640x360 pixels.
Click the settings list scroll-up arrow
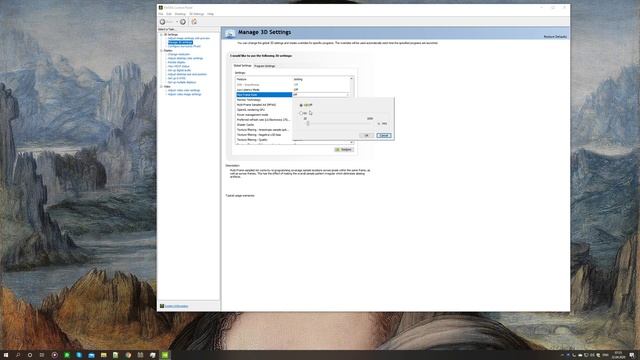coord(351,78)
